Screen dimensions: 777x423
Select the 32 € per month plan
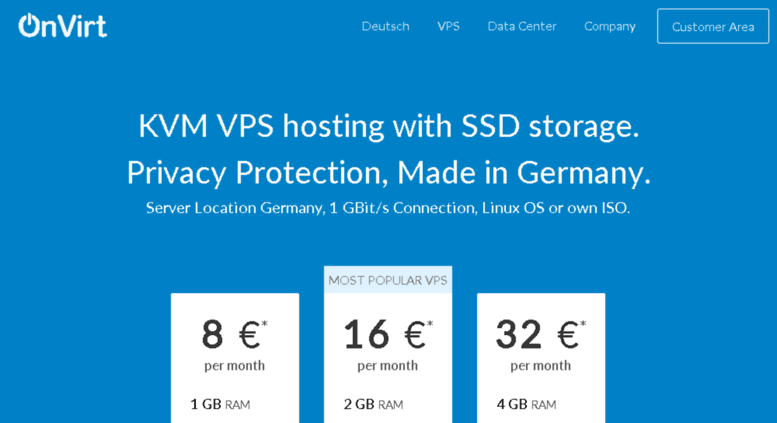pyautogui.click(x=541, y=358)
